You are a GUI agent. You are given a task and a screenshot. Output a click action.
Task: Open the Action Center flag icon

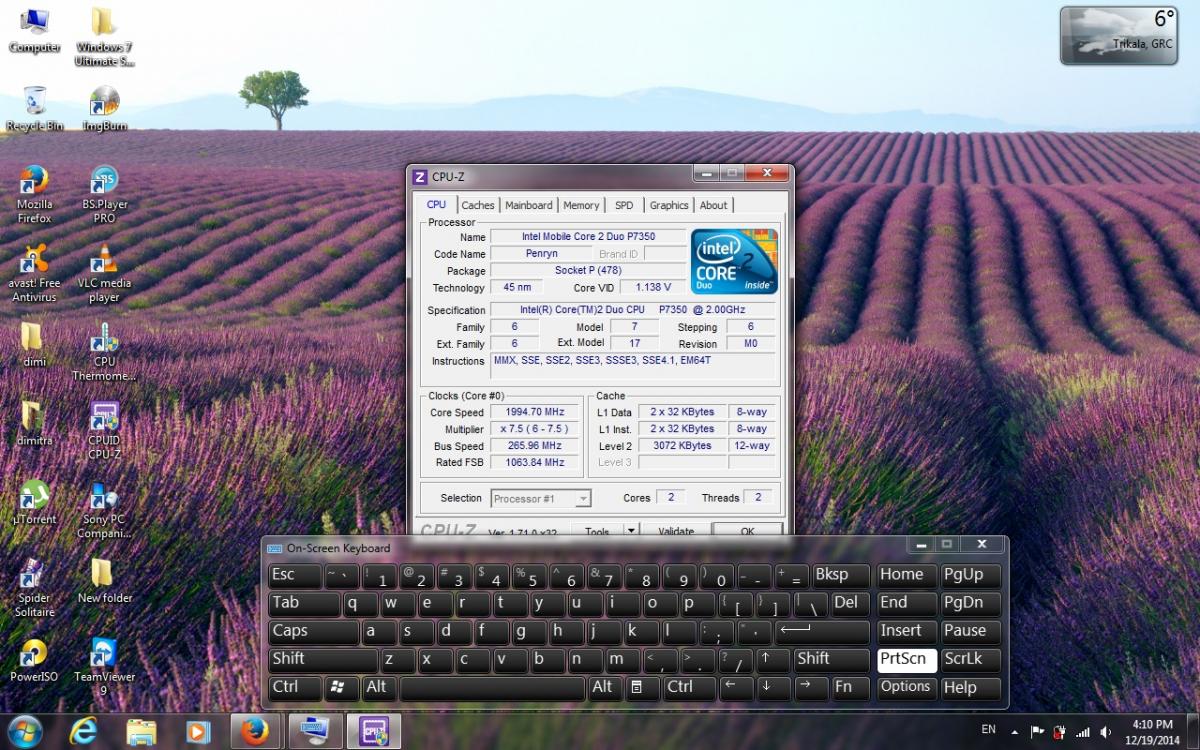pyautogui.click(x=1037, y=732)
